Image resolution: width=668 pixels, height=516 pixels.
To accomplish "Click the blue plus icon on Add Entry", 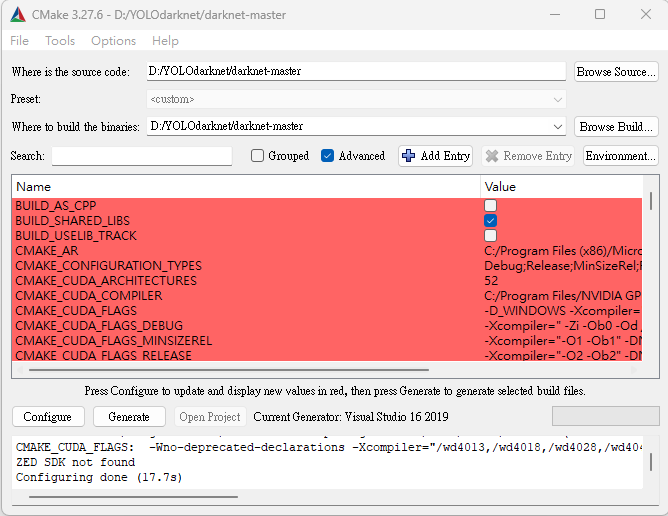I will 409,156.
